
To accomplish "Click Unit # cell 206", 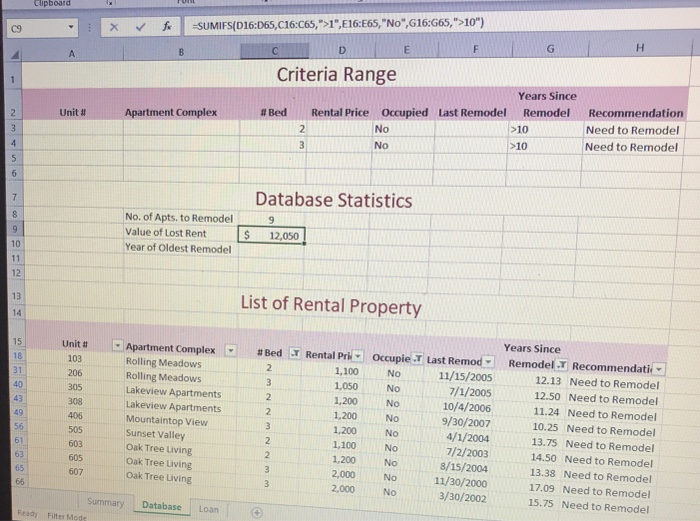I will (x=75, y=372).
